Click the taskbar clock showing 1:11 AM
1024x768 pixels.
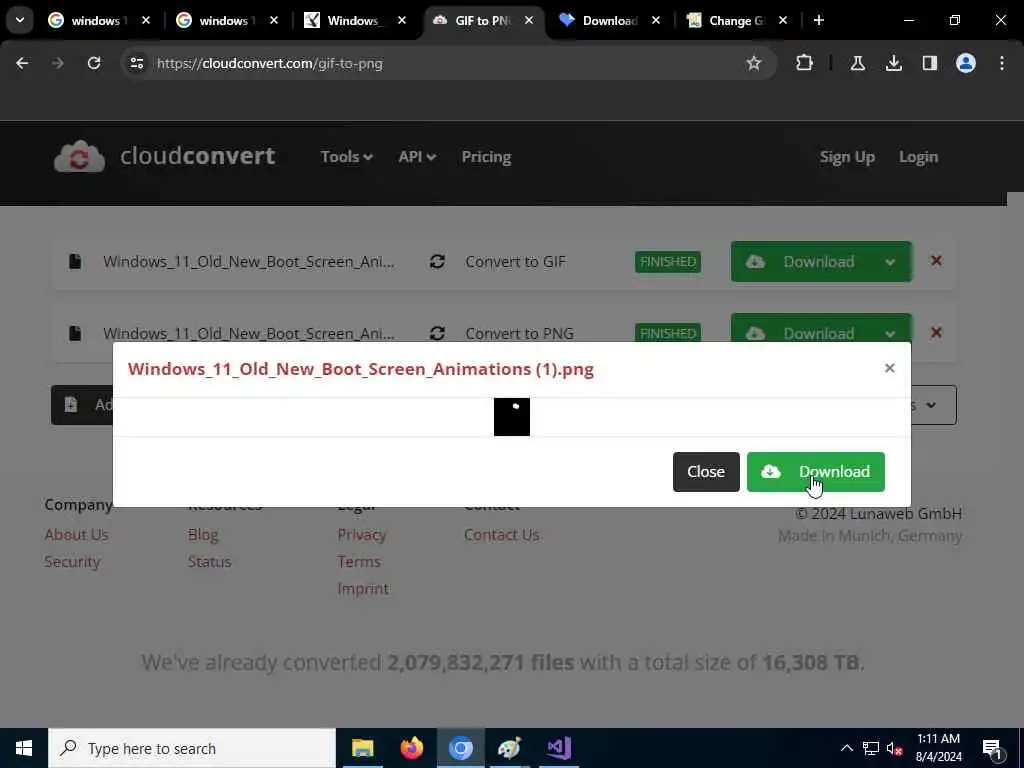tap(938, 748)
